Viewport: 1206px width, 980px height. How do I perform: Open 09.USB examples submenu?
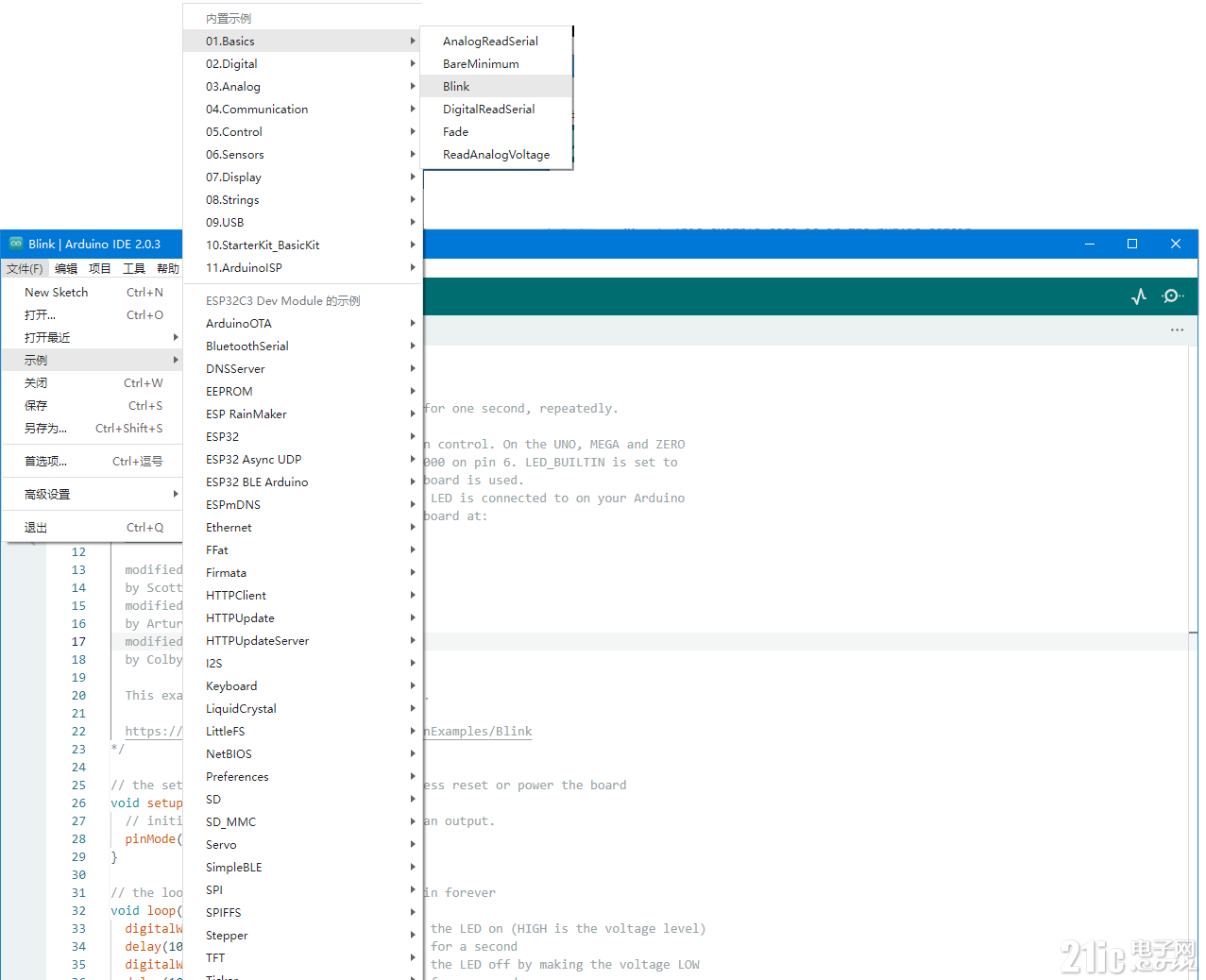pyautogui.click(x=302, y=223)
